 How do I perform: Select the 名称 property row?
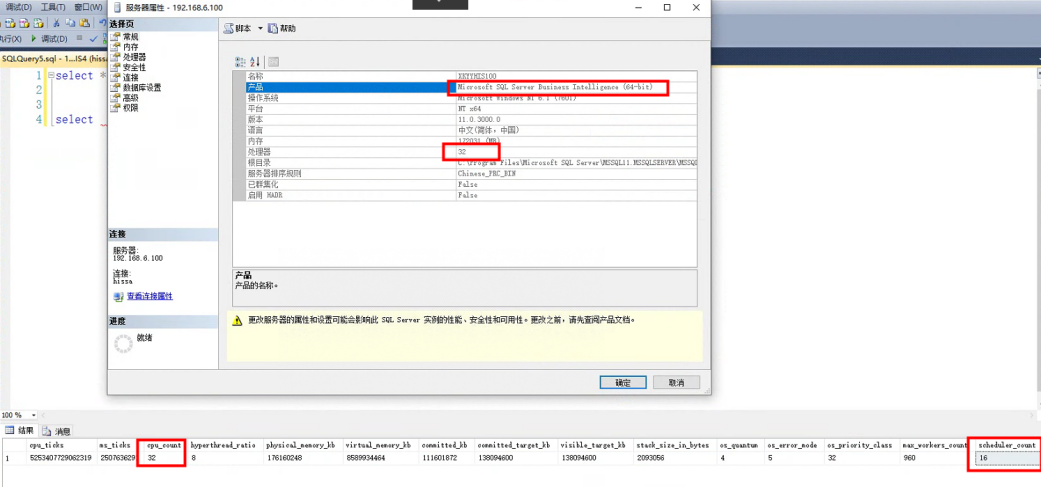pyautogui.click(x=471, y=76)
